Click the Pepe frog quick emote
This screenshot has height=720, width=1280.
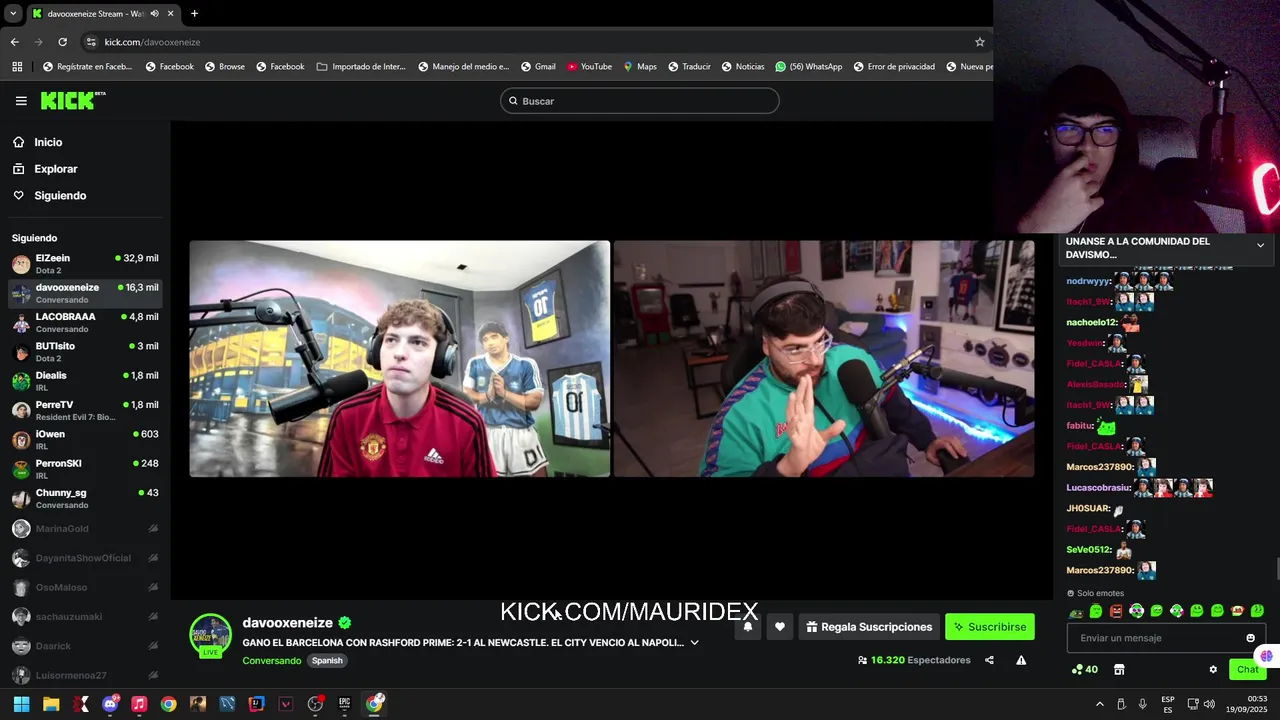tap(1075, 612)
